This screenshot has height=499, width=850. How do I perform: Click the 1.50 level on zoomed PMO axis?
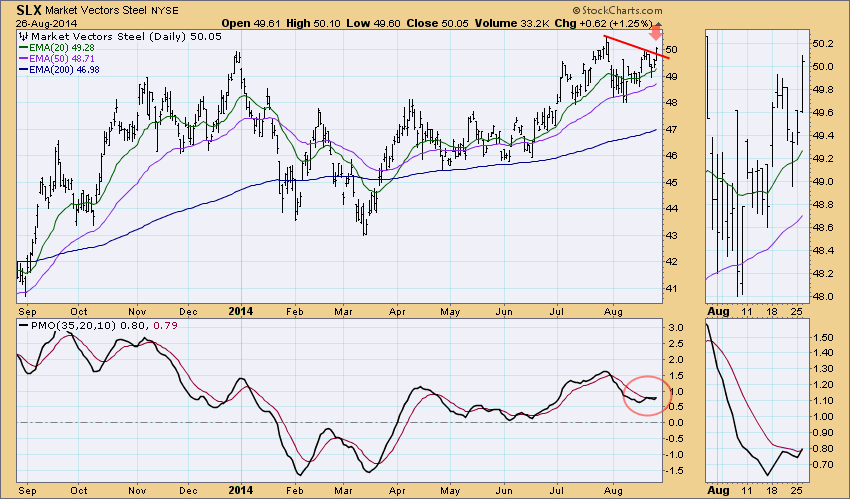coord(822,337)
